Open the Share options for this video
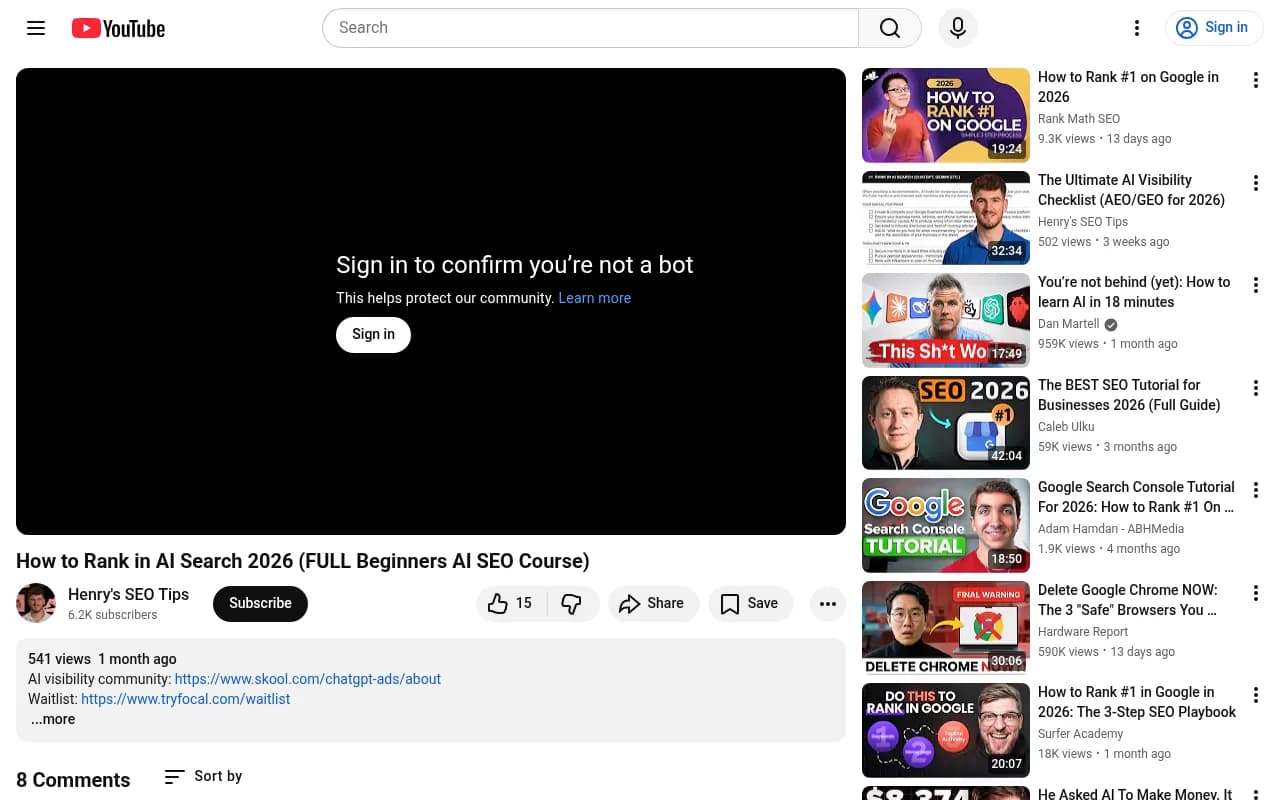Image resolution: width=1280 pixels, height=800 pixels. 653,603
